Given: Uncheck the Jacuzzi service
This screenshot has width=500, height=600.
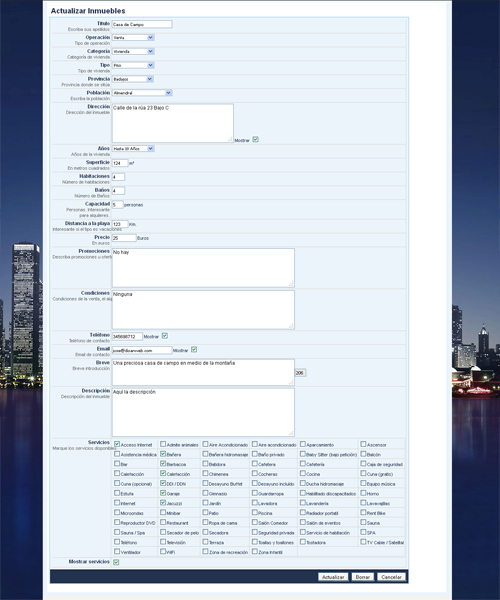Looking at the screenshot, I should coord(163,502).
